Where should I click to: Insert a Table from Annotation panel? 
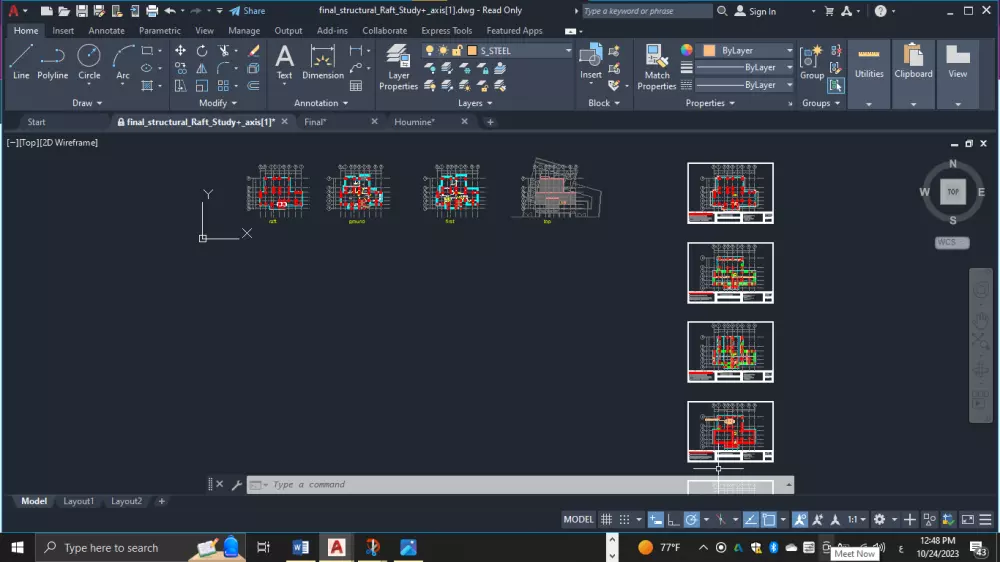[x=356, y=85]
